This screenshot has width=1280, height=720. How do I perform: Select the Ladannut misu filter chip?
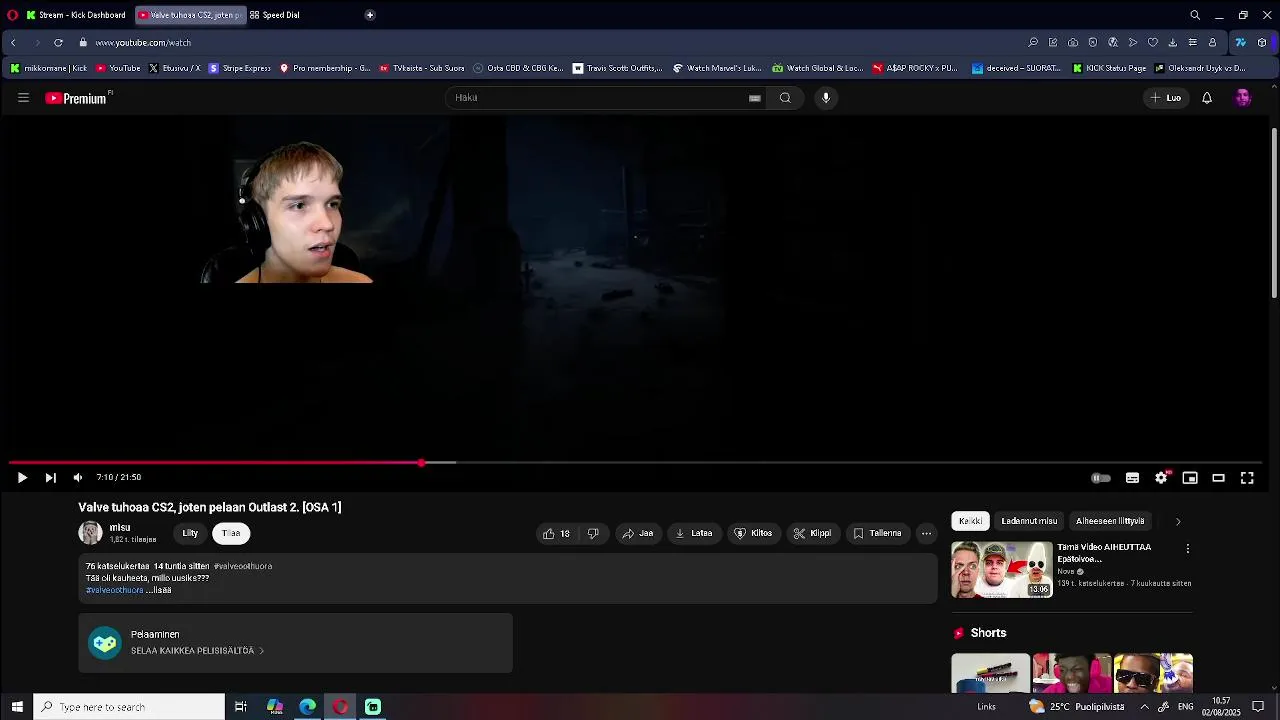[1029, 521]
